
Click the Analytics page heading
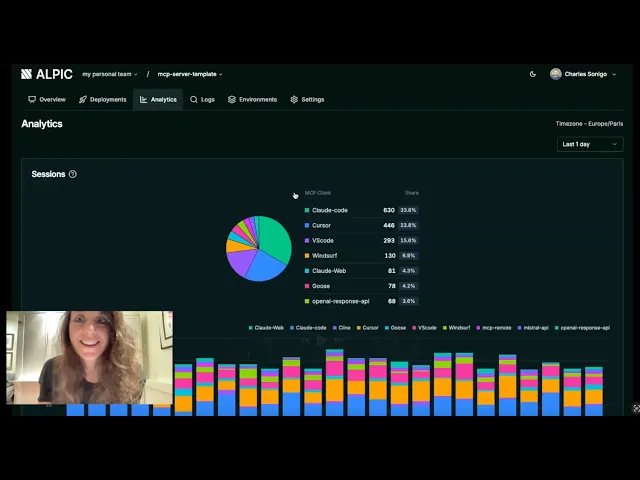[x=42, y=124]
